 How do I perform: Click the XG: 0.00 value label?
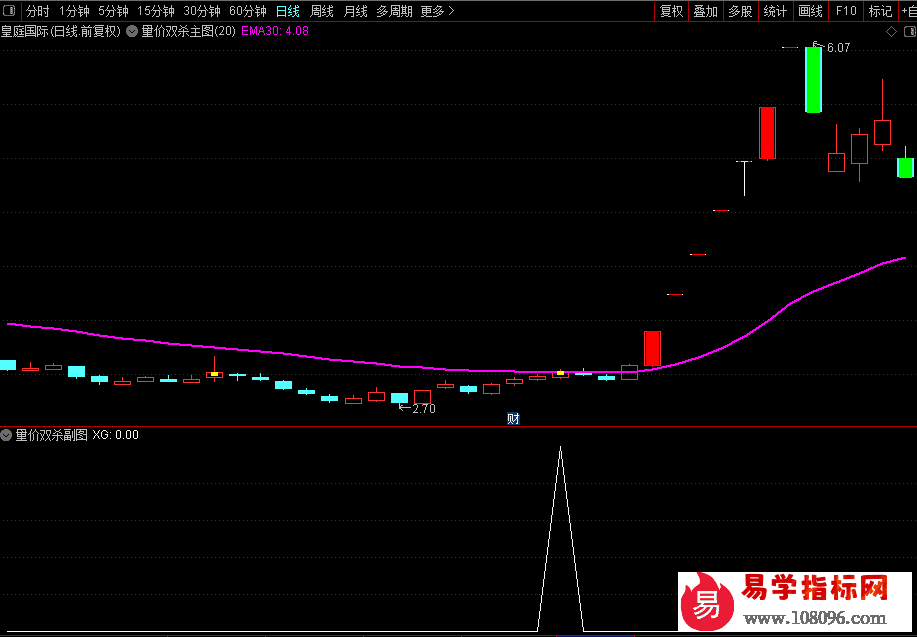[116, 435]
